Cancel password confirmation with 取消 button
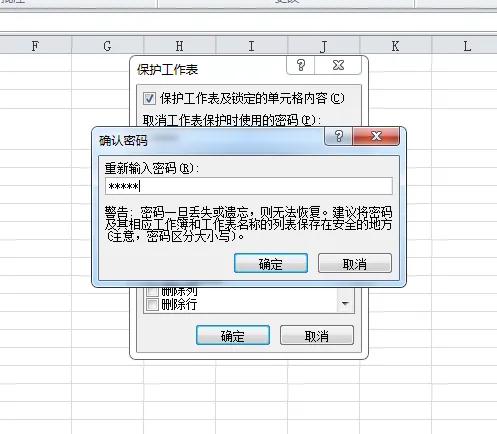Screen dimensions: 497x434 tap(355, 263)
